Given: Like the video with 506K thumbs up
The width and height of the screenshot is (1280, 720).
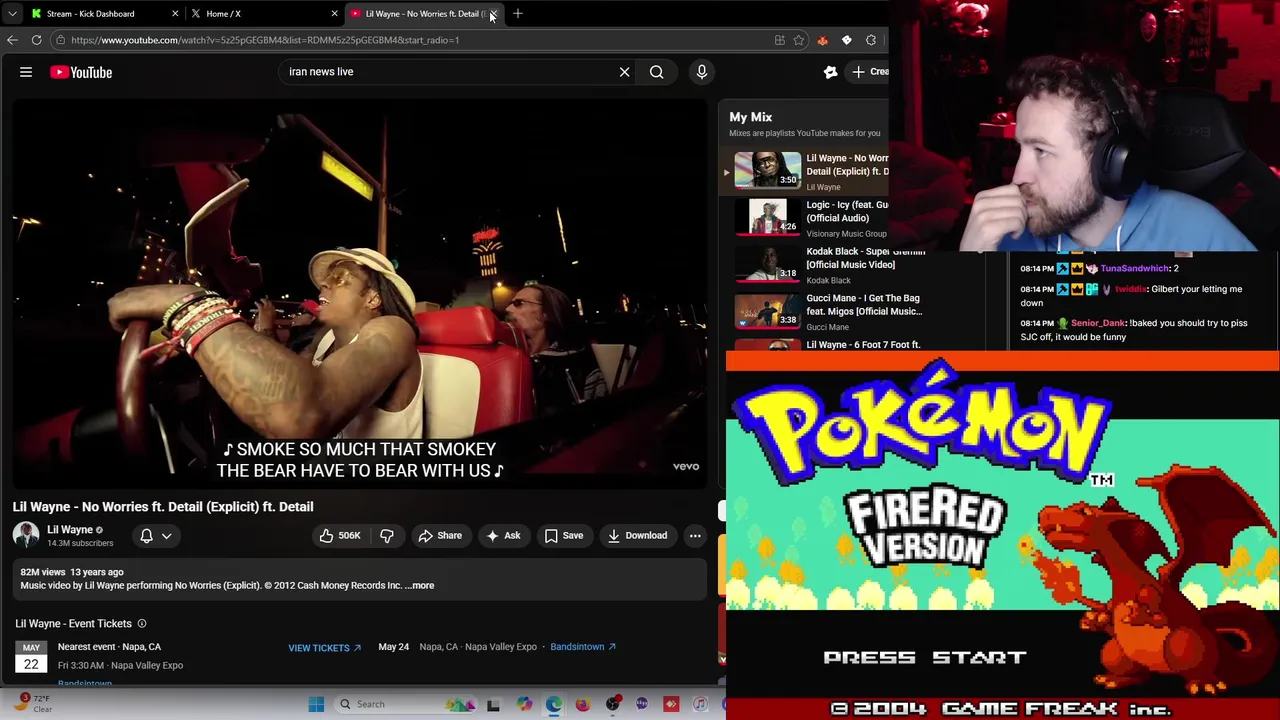Looking at the screenshot, I should (x=340, y=536).
